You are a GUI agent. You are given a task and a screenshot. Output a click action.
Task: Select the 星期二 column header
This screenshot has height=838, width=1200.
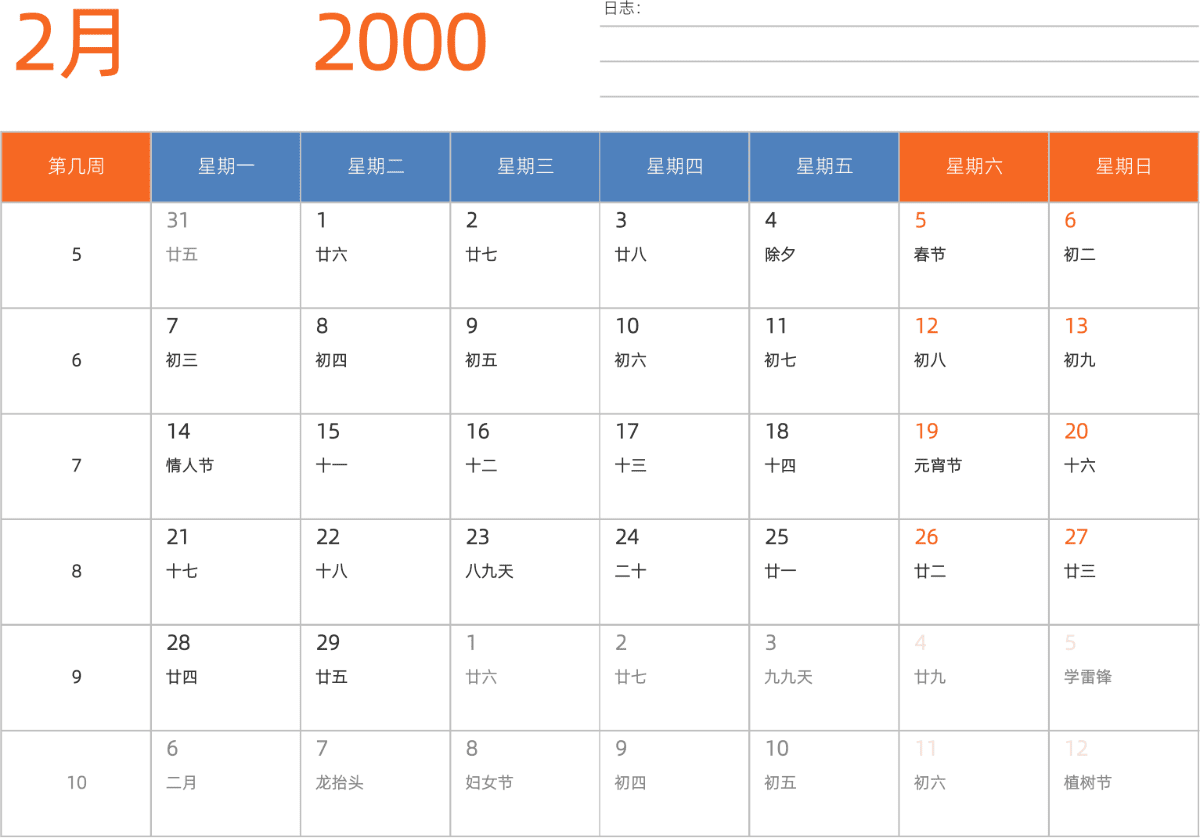[x=376, y=166]
